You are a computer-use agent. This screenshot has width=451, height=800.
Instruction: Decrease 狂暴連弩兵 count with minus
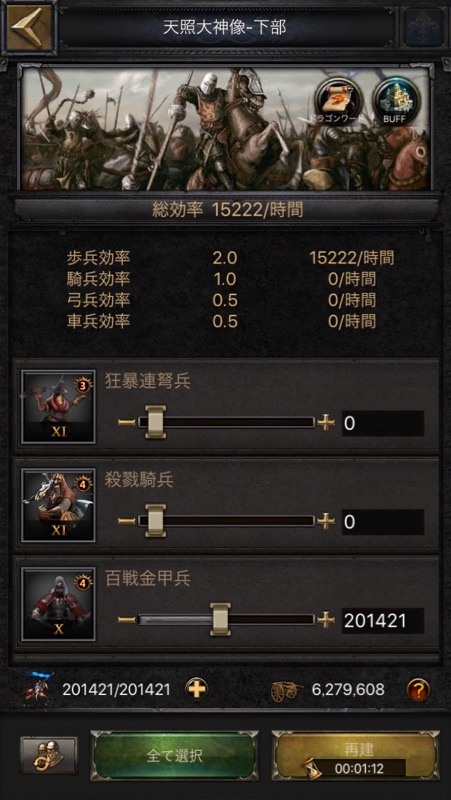point(127,422)
